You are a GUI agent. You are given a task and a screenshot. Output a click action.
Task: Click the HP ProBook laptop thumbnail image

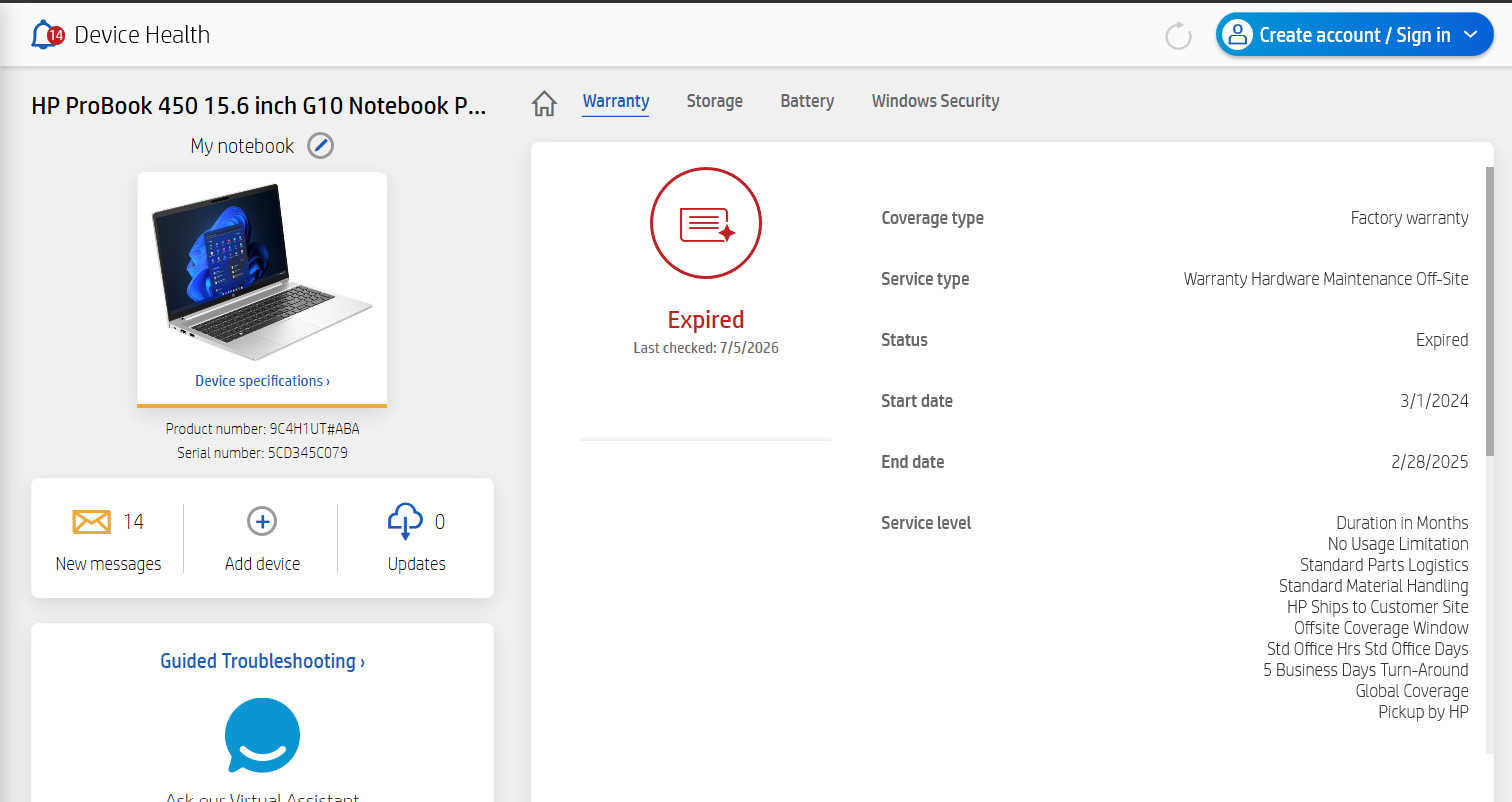pyautogui.click(x=262, y=272)
